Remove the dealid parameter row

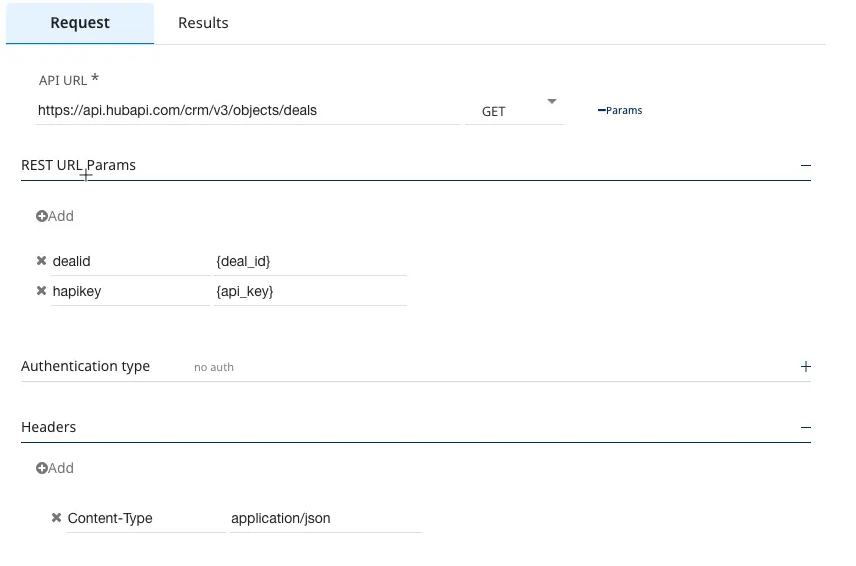[41, 261]
